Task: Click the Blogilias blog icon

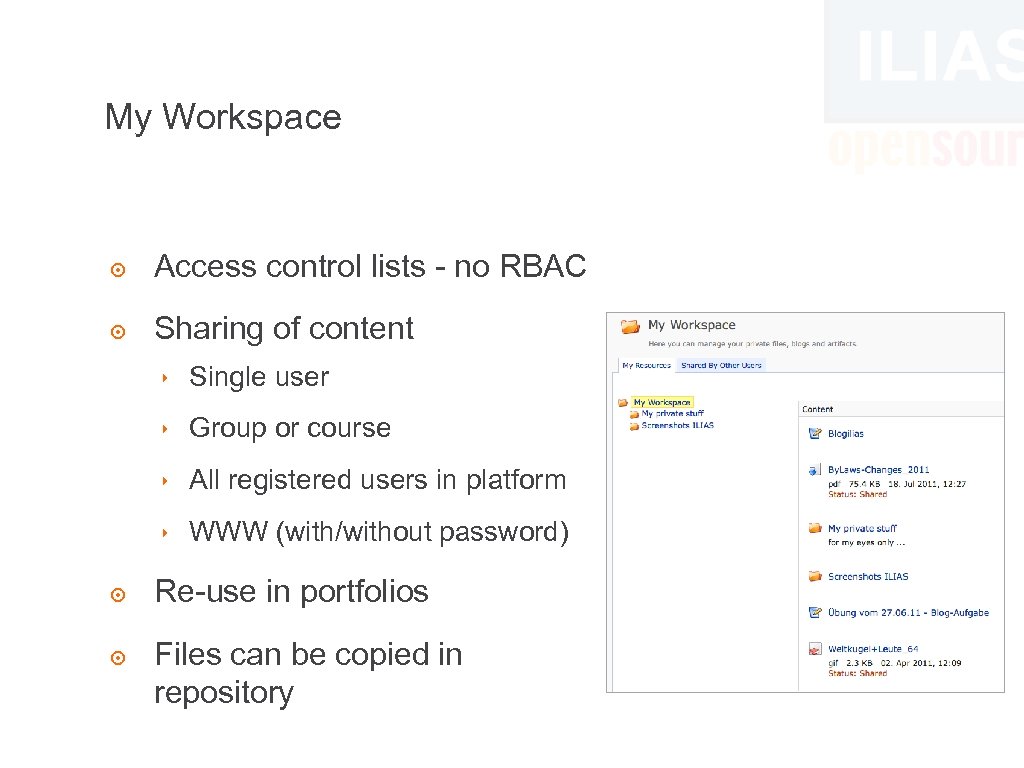Action: point(814,433)
